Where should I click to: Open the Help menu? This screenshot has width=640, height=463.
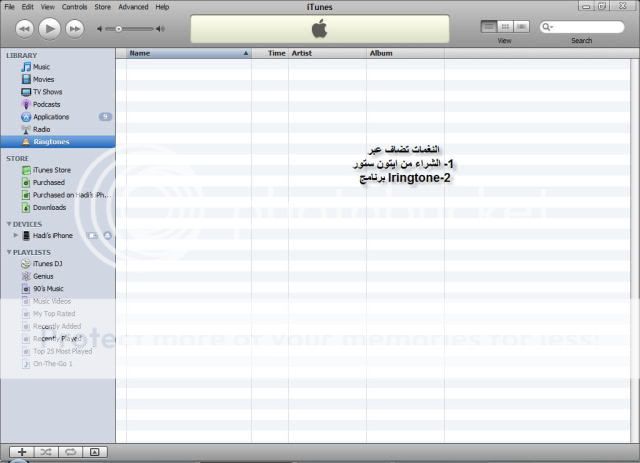162,7
